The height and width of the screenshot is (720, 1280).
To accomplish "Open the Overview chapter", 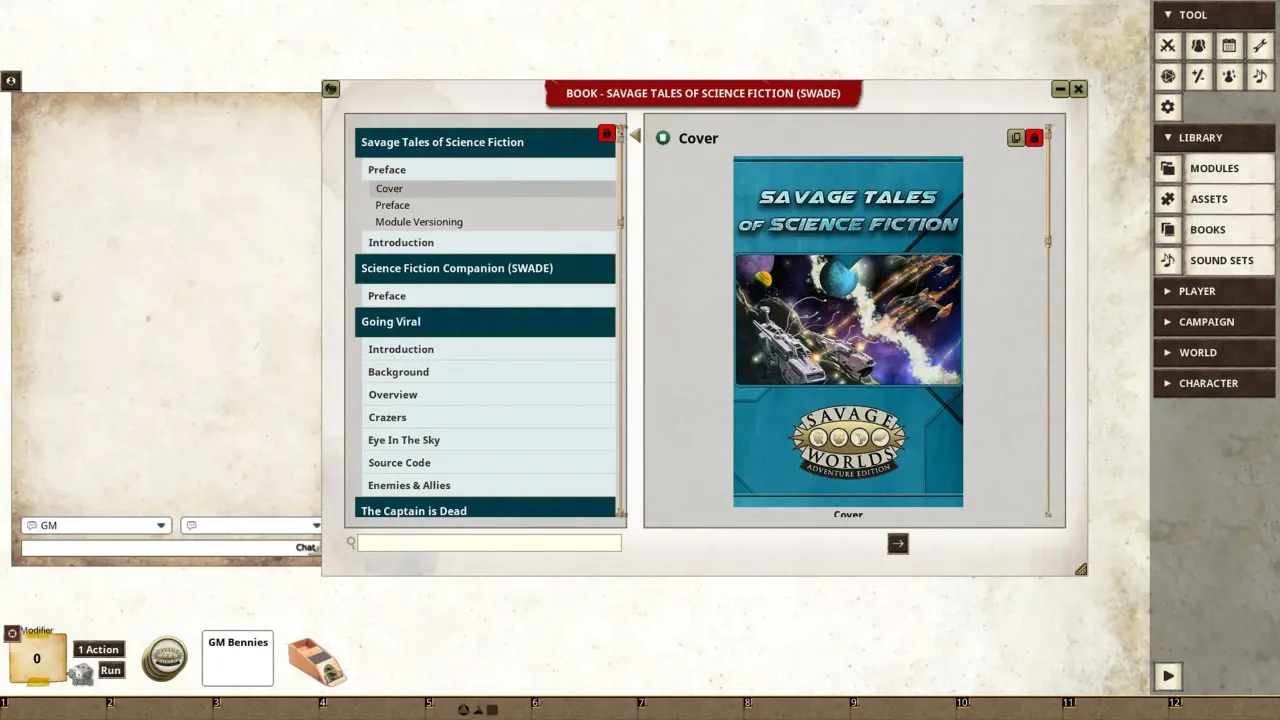I will pyautogui.click(x=488, y=394).
